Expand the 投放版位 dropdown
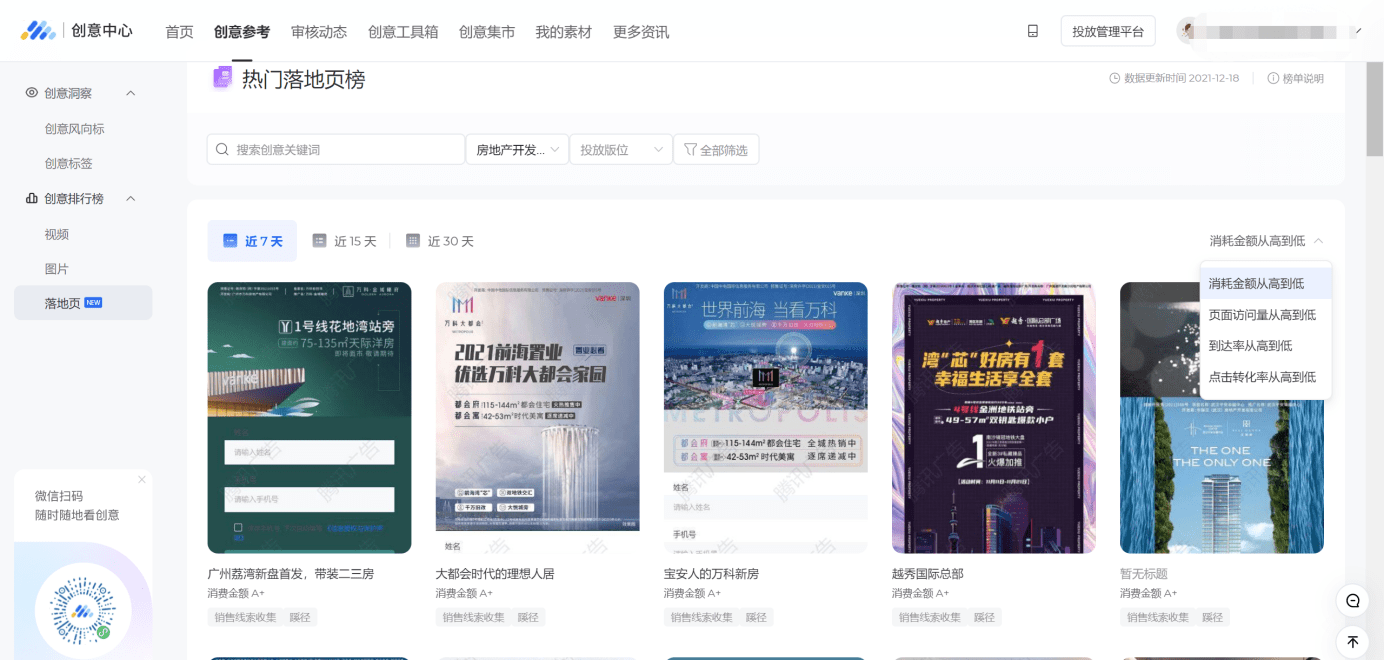The width and height of the screenshot is (1384, 660). click(x=621, y=150)
